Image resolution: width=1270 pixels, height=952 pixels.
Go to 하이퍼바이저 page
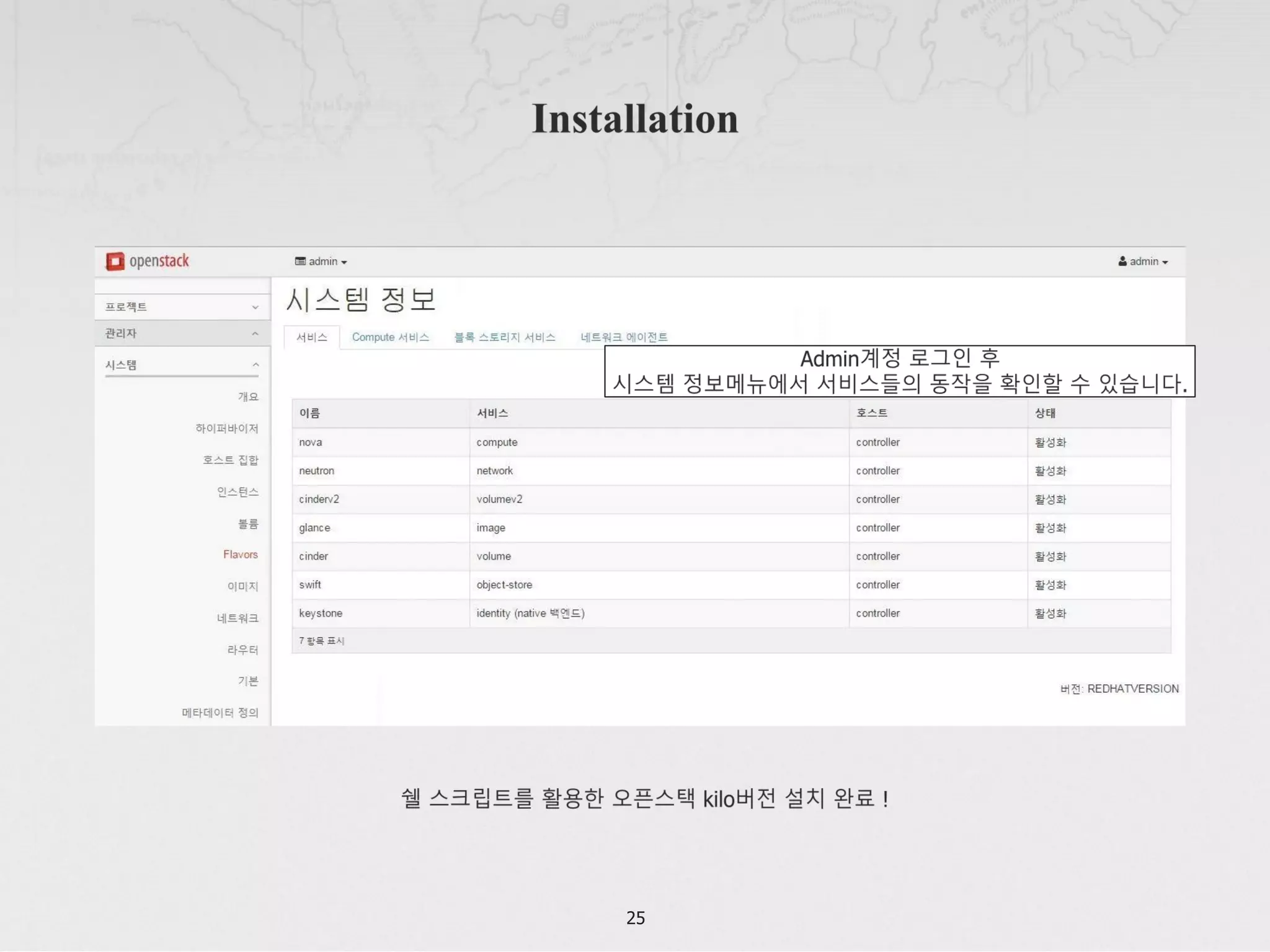click(226, 428)
